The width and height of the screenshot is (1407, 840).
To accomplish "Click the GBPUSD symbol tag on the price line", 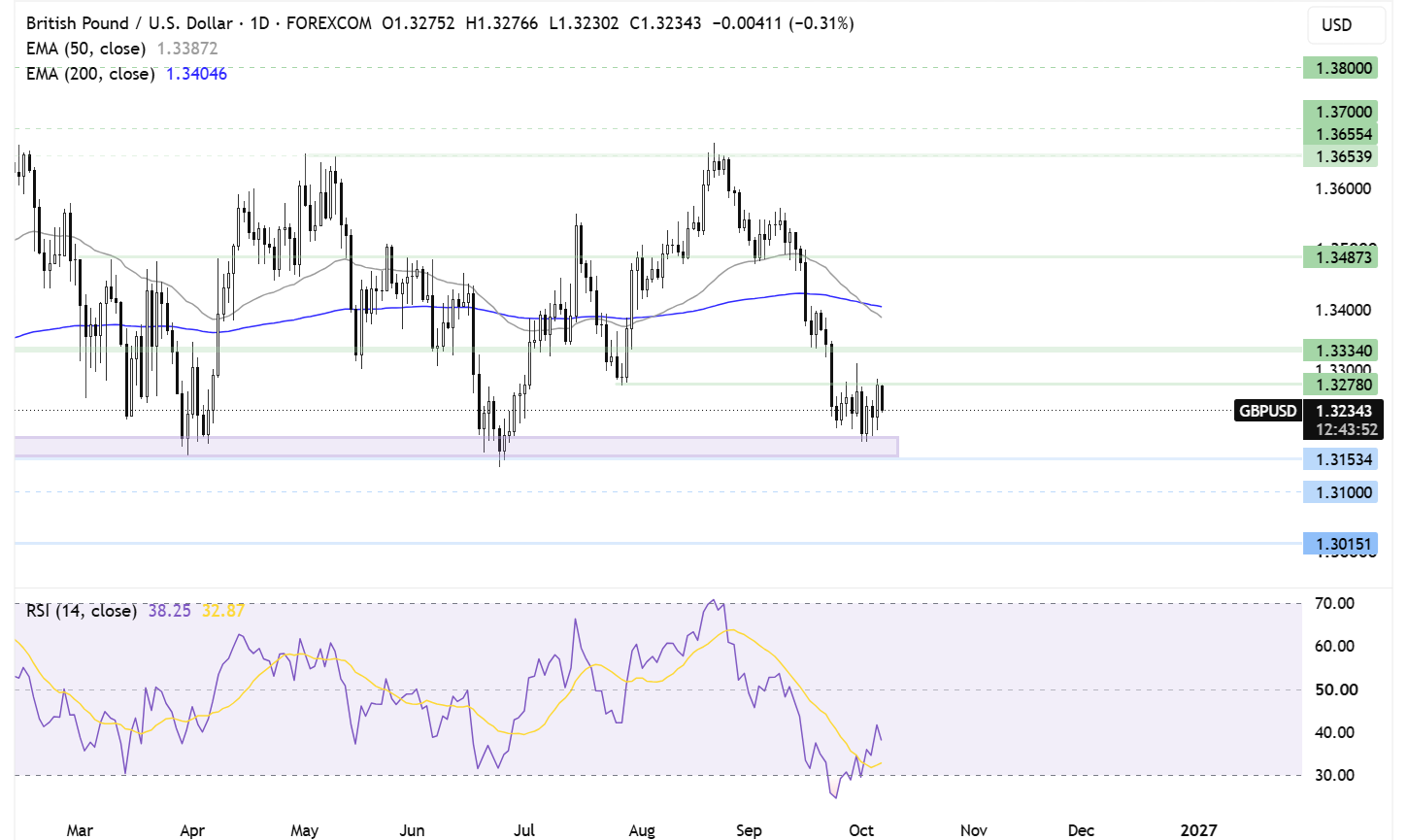I will (1267, 411).
